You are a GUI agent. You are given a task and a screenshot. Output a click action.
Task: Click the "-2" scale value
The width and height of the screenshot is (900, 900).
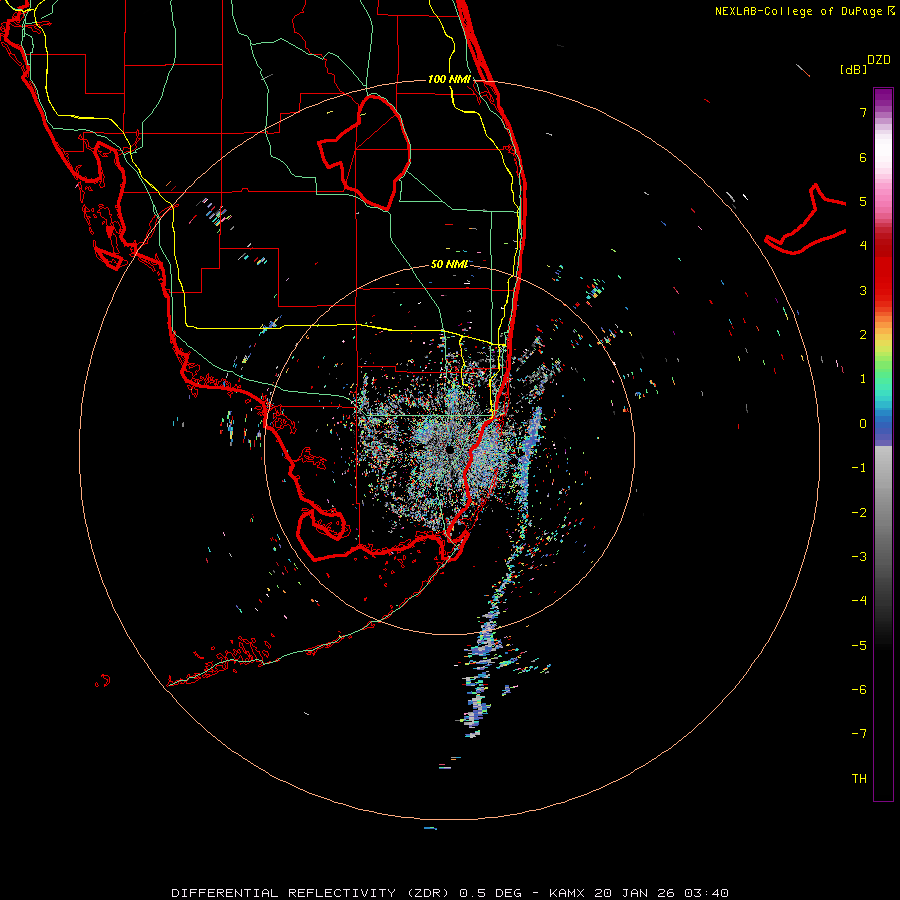click(859, 513)
